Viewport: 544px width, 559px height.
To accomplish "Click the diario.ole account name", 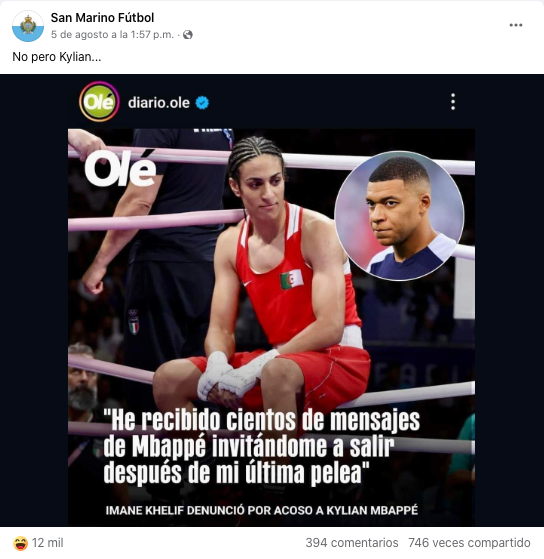I will click(x=159, y=103).
